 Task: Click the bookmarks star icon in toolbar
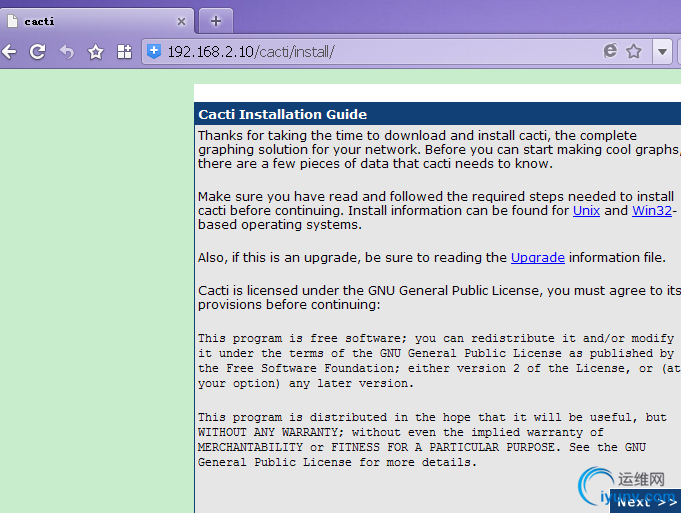point(96,52)
